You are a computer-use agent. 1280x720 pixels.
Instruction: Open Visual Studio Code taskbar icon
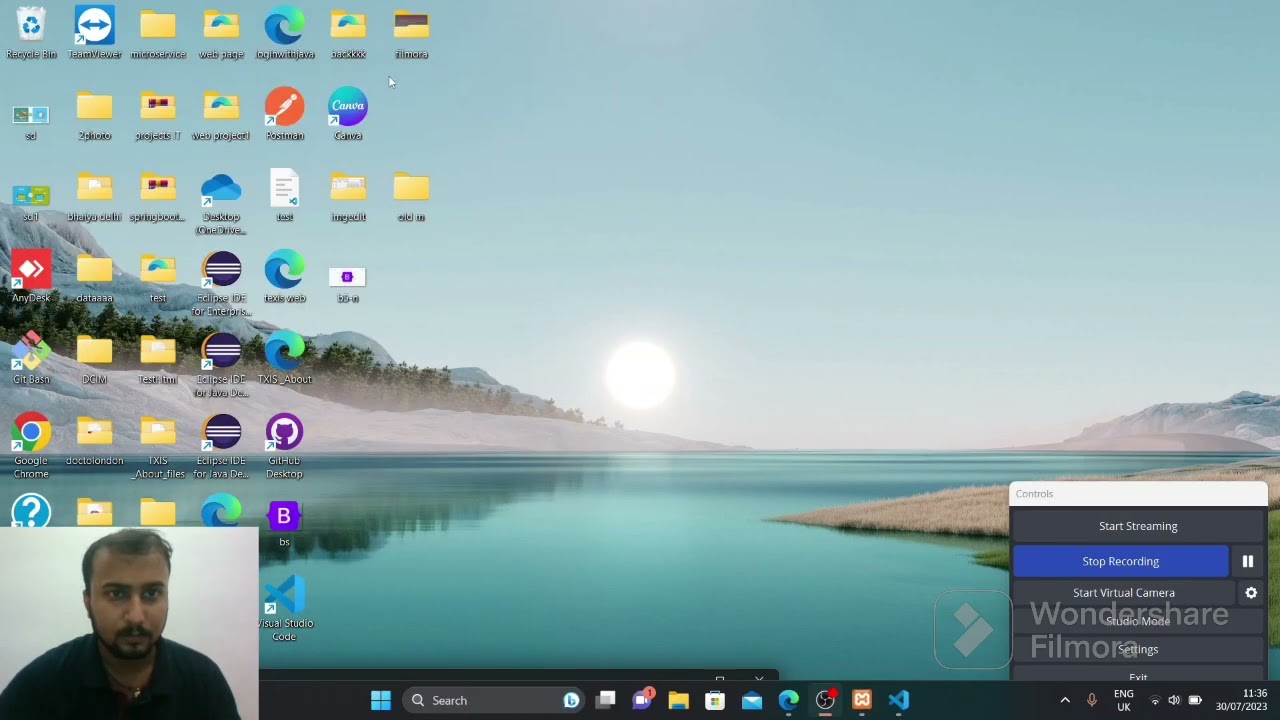[x=899, y=700]
